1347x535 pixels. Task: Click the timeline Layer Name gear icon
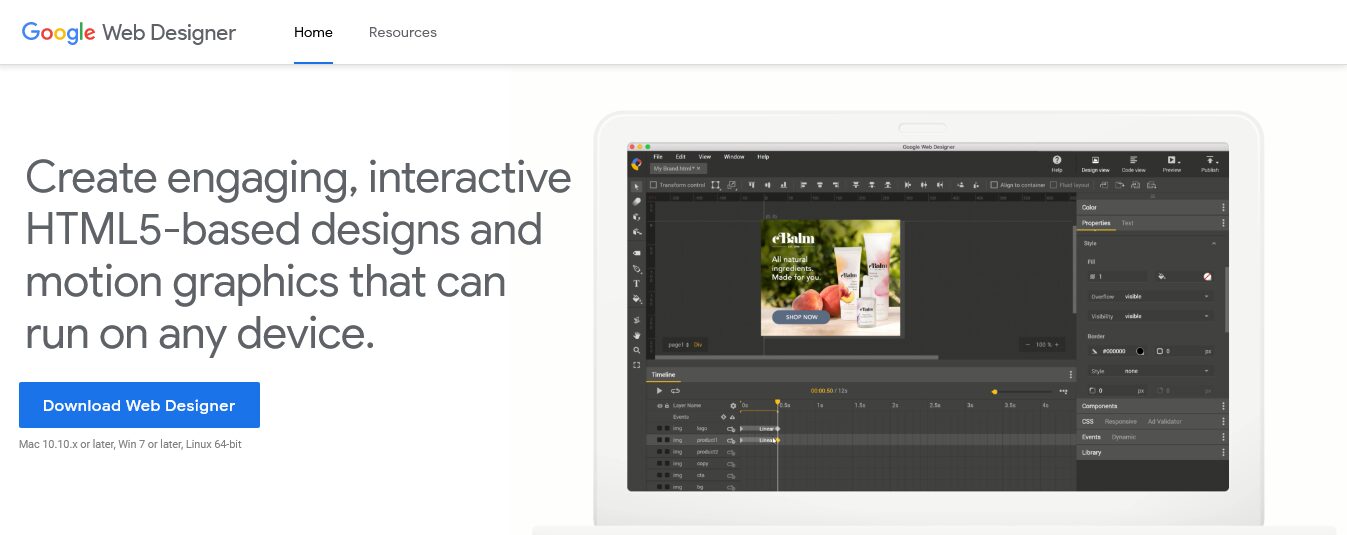(732, 406)
